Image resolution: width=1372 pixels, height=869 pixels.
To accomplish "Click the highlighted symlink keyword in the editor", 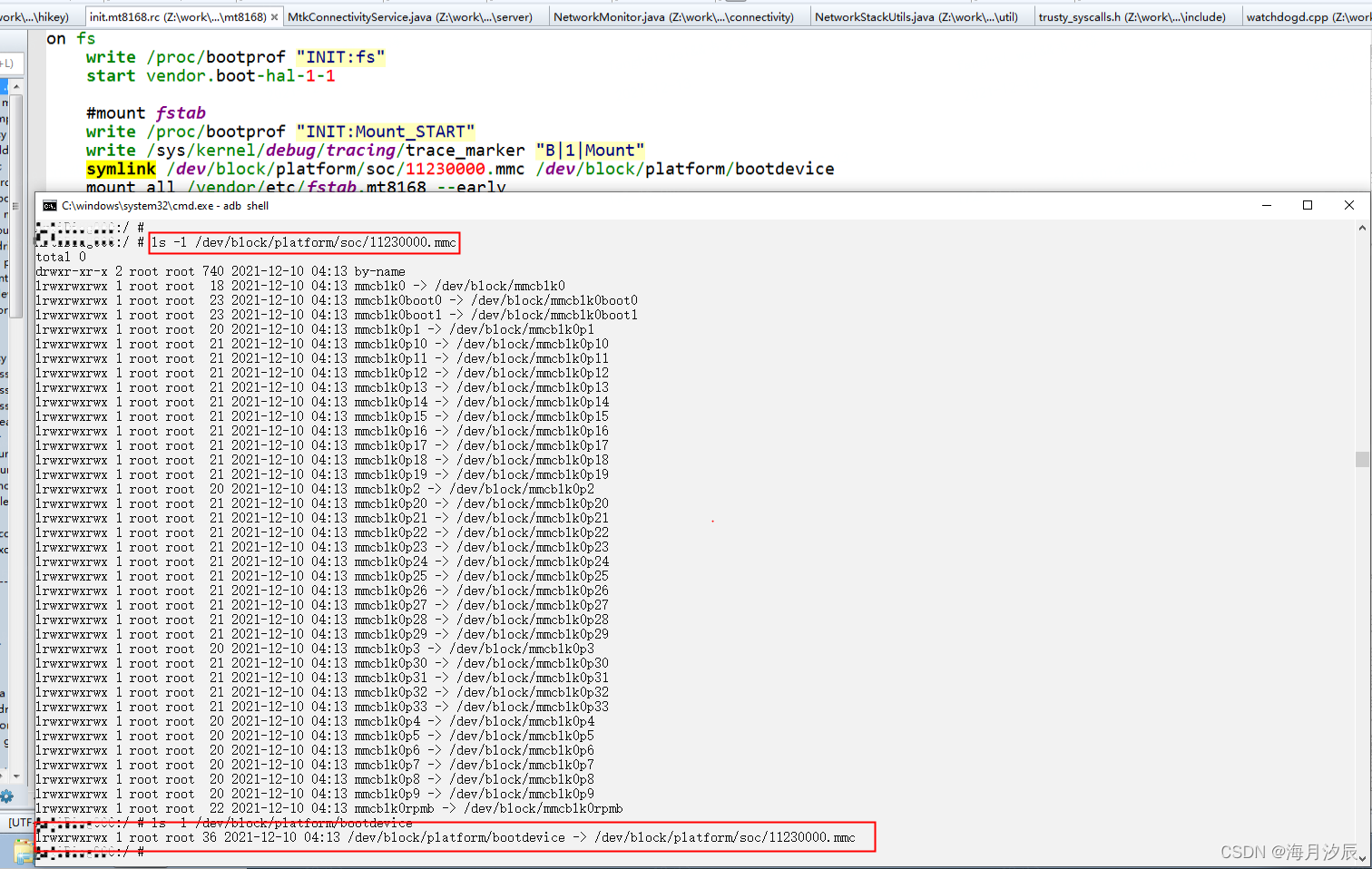I will point(121,169).
